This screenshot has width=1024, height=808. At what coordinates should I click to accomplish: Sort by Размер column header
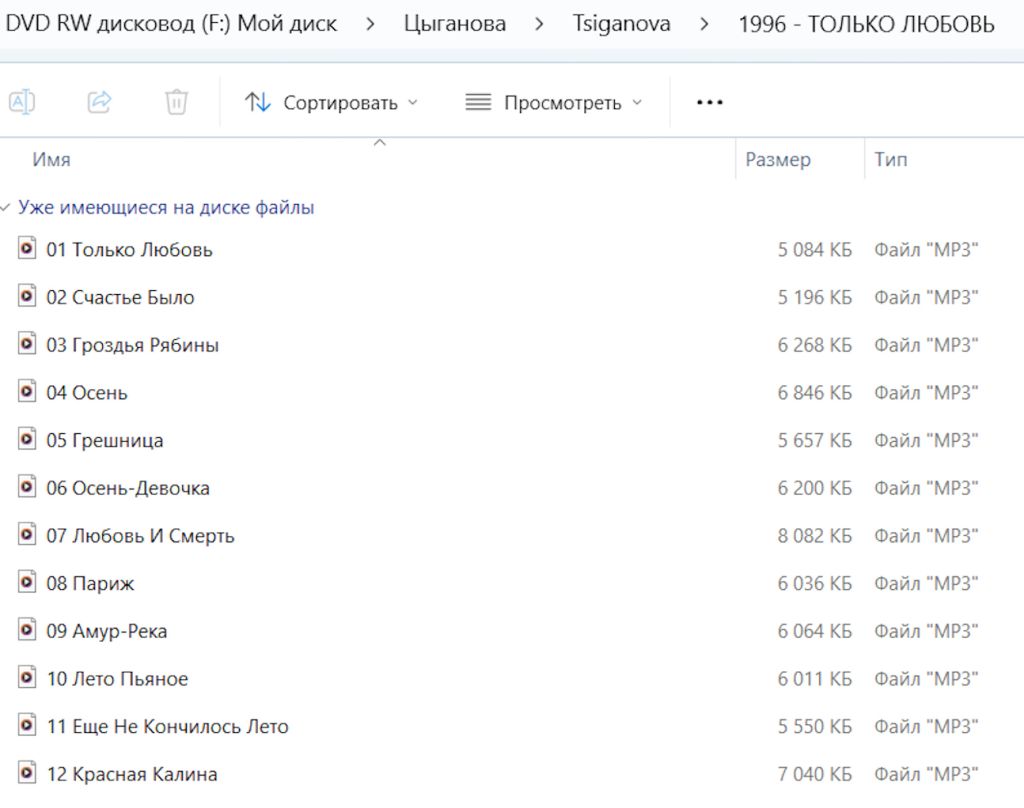(x=778, y=159)
